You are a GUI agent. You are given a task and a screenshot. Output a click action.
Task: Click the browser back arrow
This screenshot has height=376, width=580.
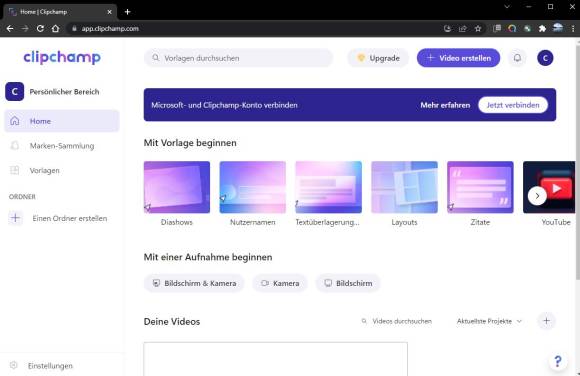(x=10, y=28)
